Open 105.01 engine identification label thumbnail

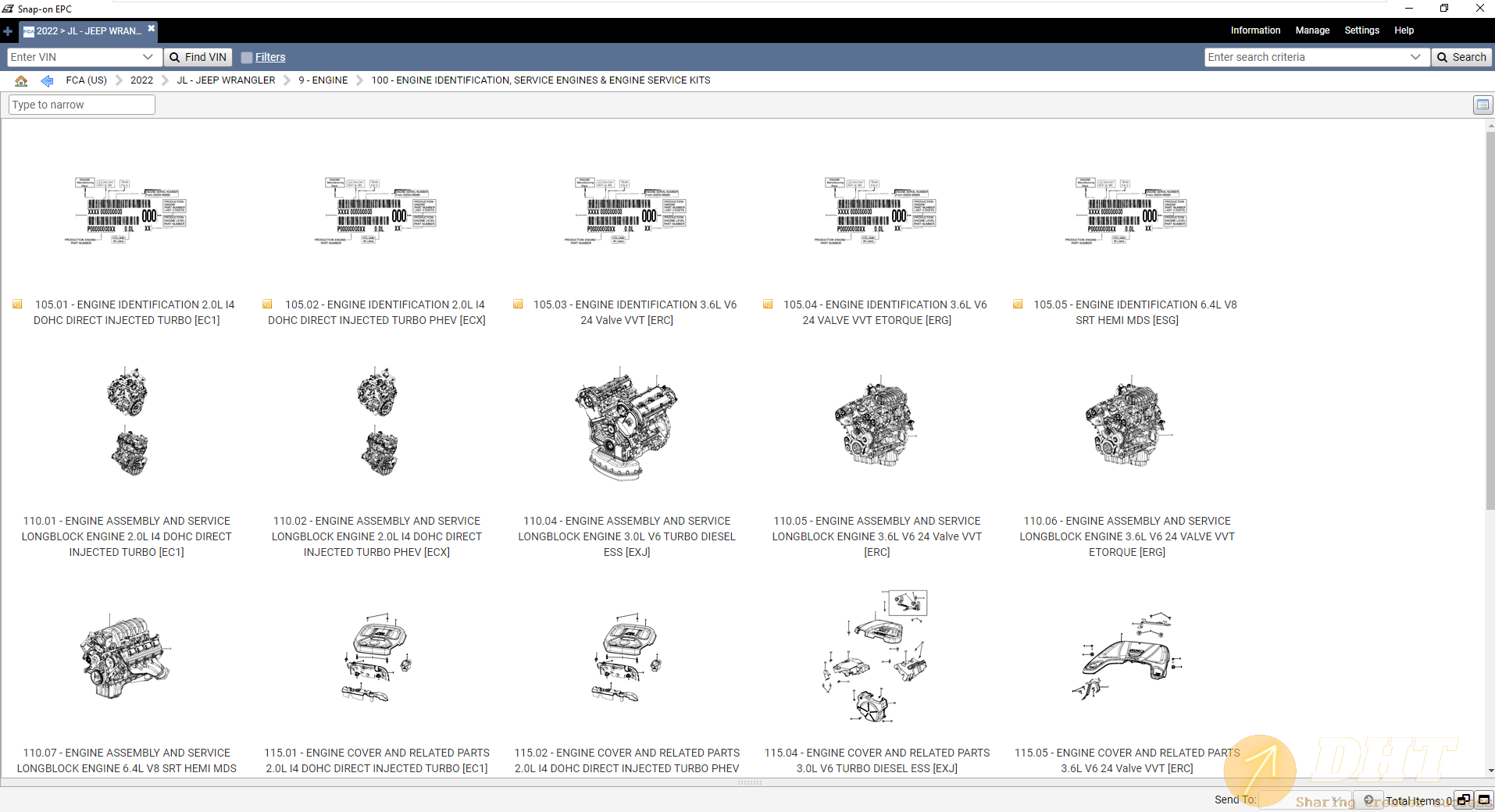[x=127, y=211]
